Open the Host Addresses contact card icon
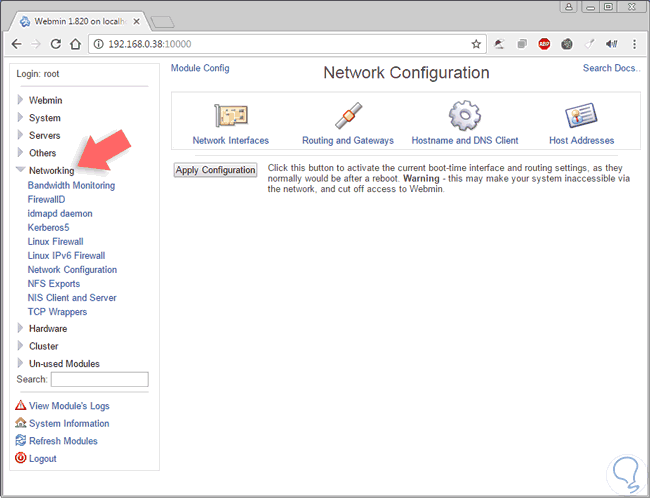Image resolution: width=650 pixels, height=498 pixels. click(x=581, y=115)
